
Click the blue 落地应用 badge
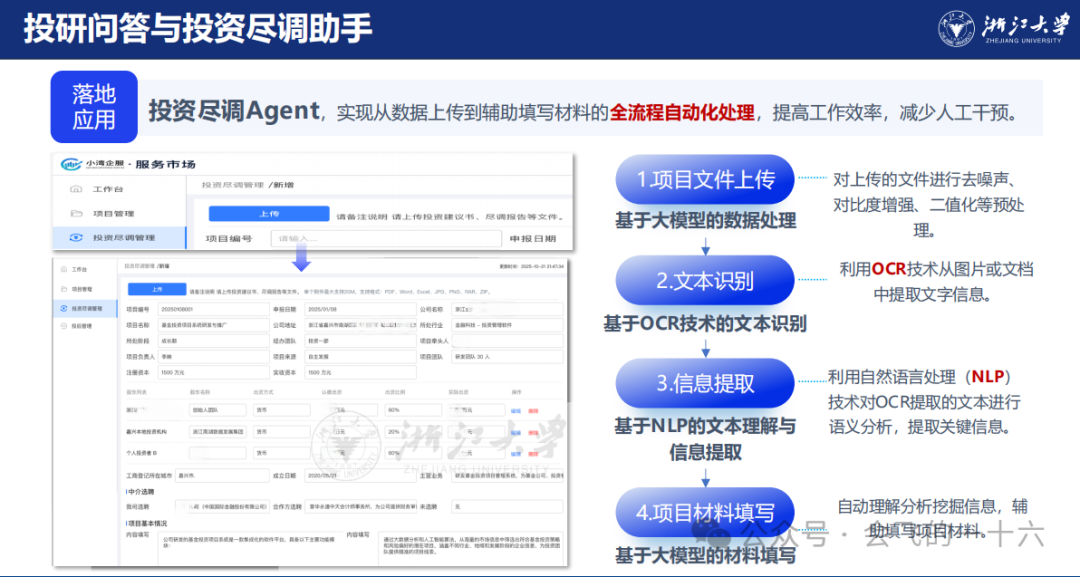pos(94,107)
